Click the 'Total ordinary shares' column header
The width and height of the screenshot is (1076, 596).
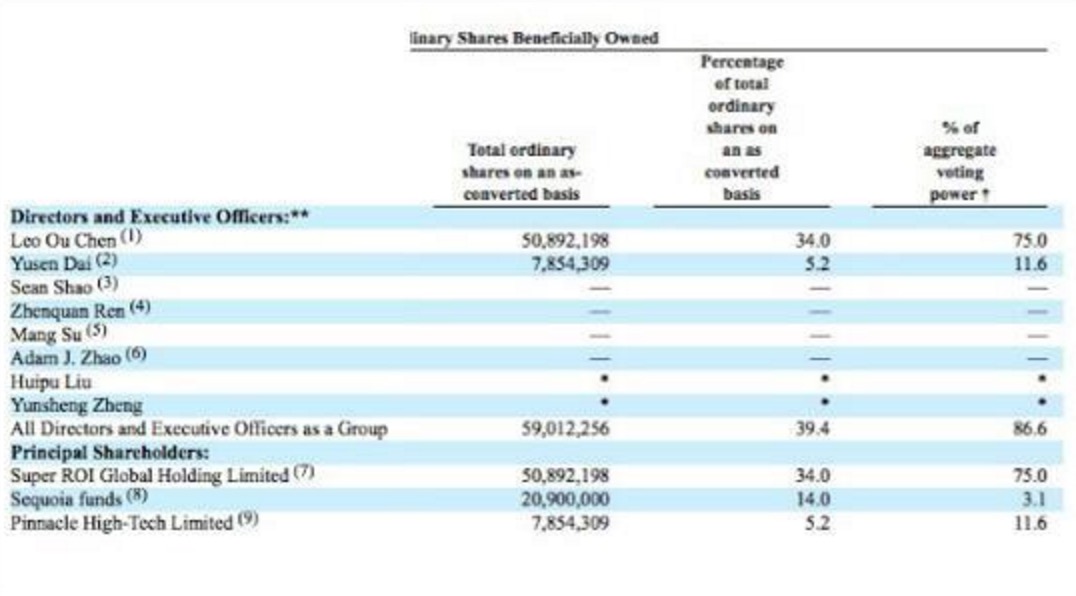pos(521,172)
